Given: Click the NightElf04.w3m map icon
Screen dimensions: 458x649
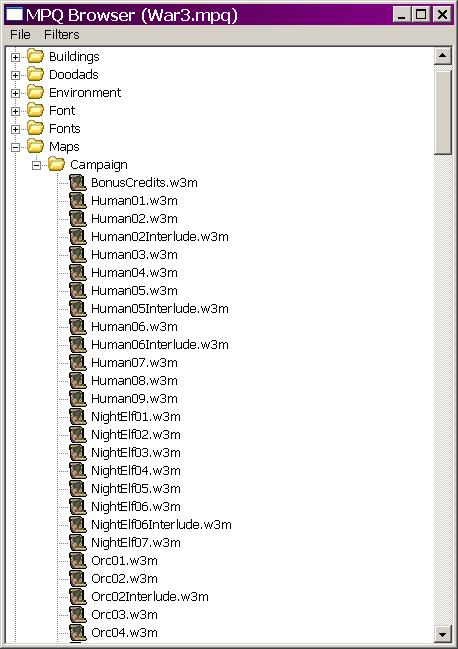Looking at the screenshot, I should pyautogui.click(x=78, y=471).
